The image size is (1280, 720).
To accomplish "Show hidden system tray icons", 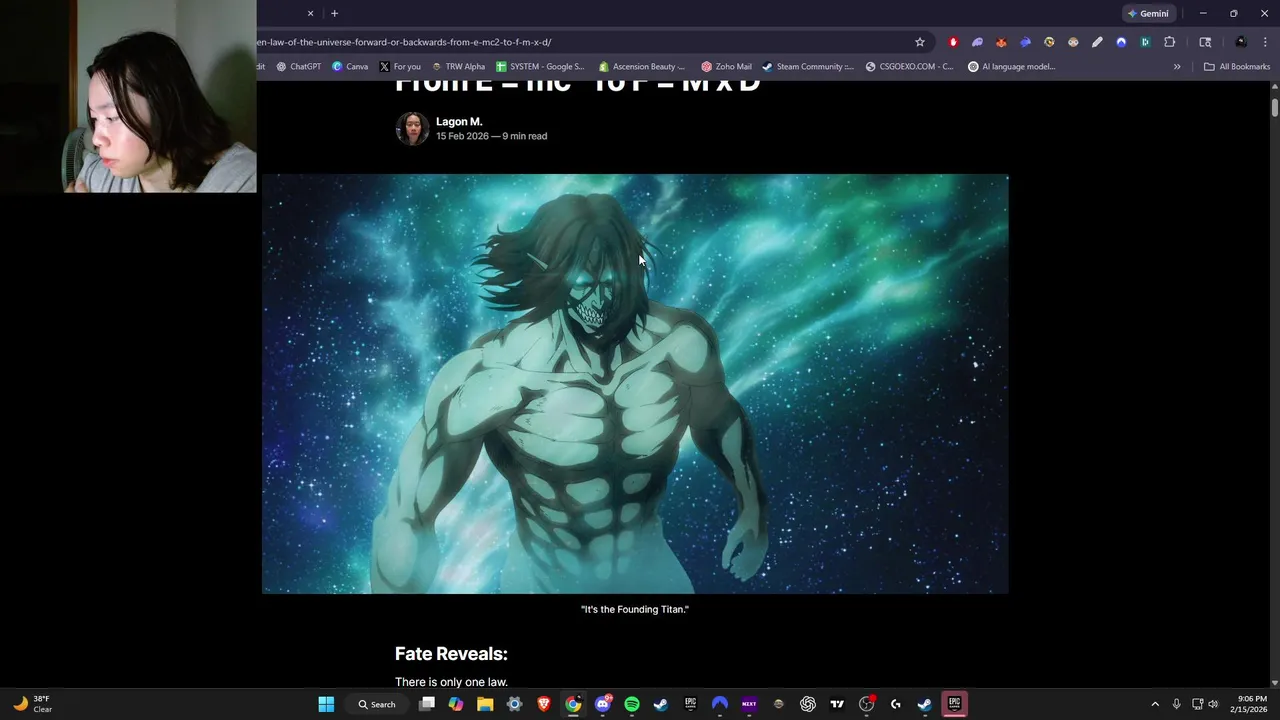I will (1155, 704).
